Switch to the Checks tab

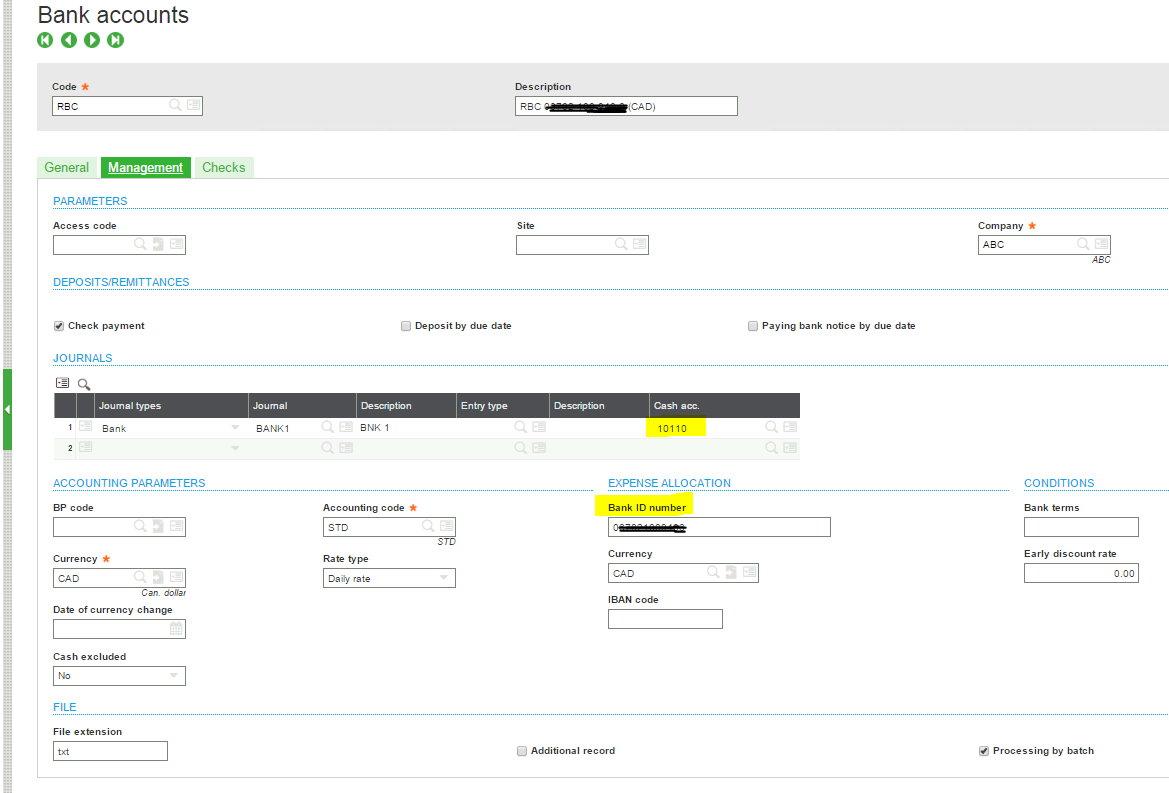224,168
